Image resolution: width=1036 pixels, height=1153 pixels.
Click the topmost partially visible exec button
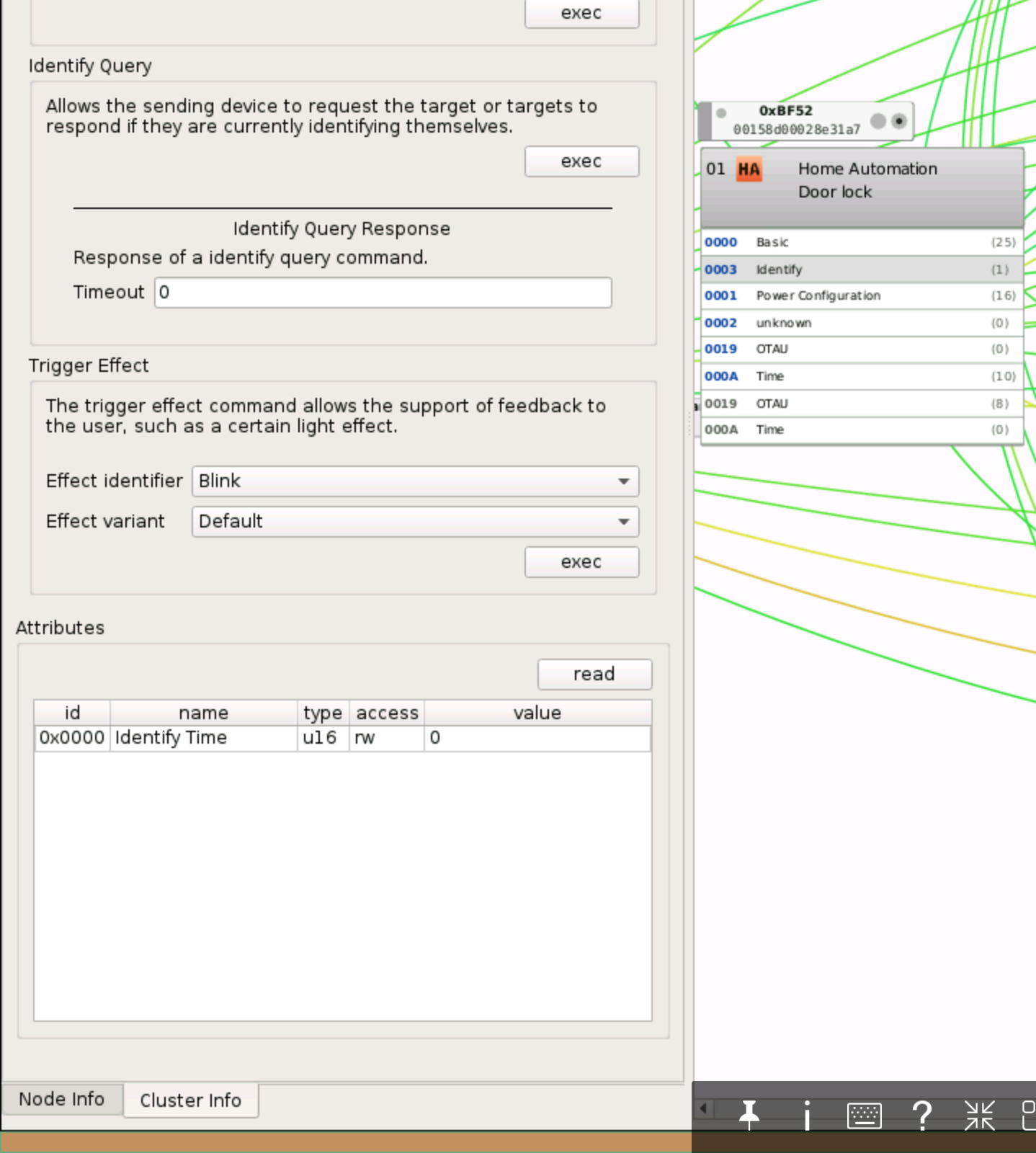[x=581, y=13]
